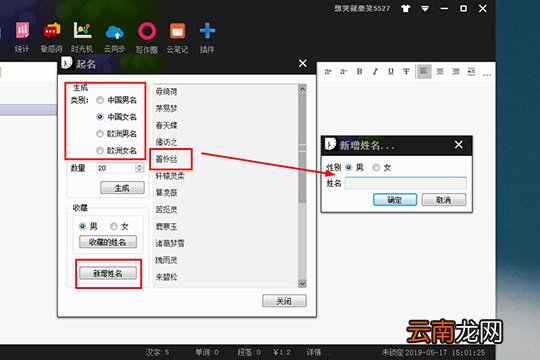Increase the 数量 value with up stepper
Viewport: 540px width, 360px height.
(139, 166)
